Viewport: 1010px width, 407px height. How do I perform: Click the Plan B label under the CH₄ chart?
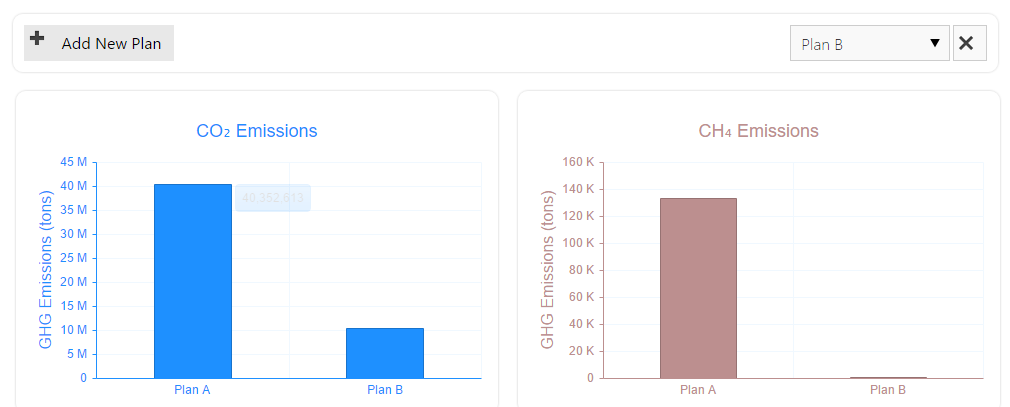click(x=888, y=390)
